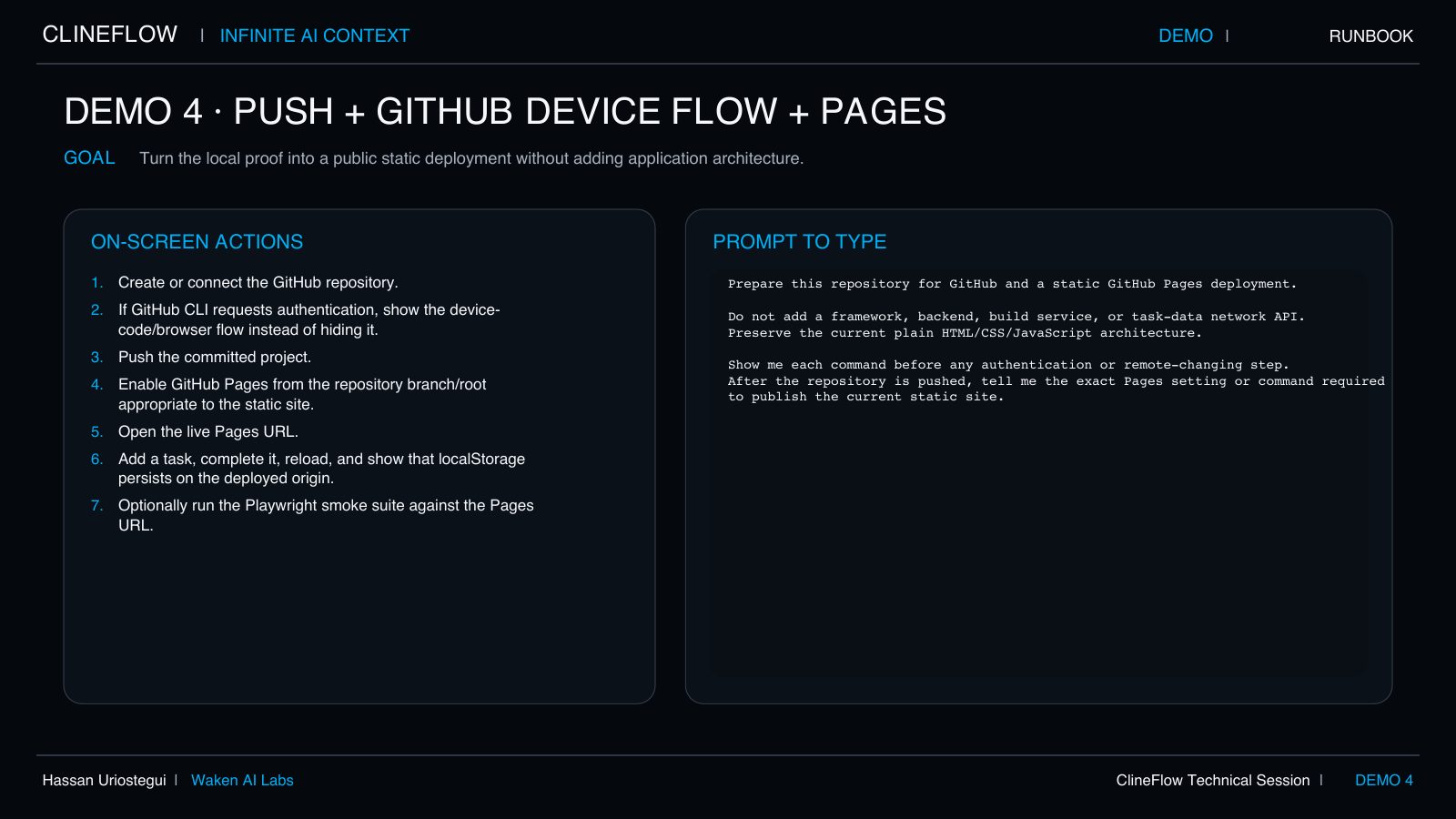Select step about GitHub CLI device-code authentication
The height and width of the screenshot is (819, 1456).
pos(309,319)
